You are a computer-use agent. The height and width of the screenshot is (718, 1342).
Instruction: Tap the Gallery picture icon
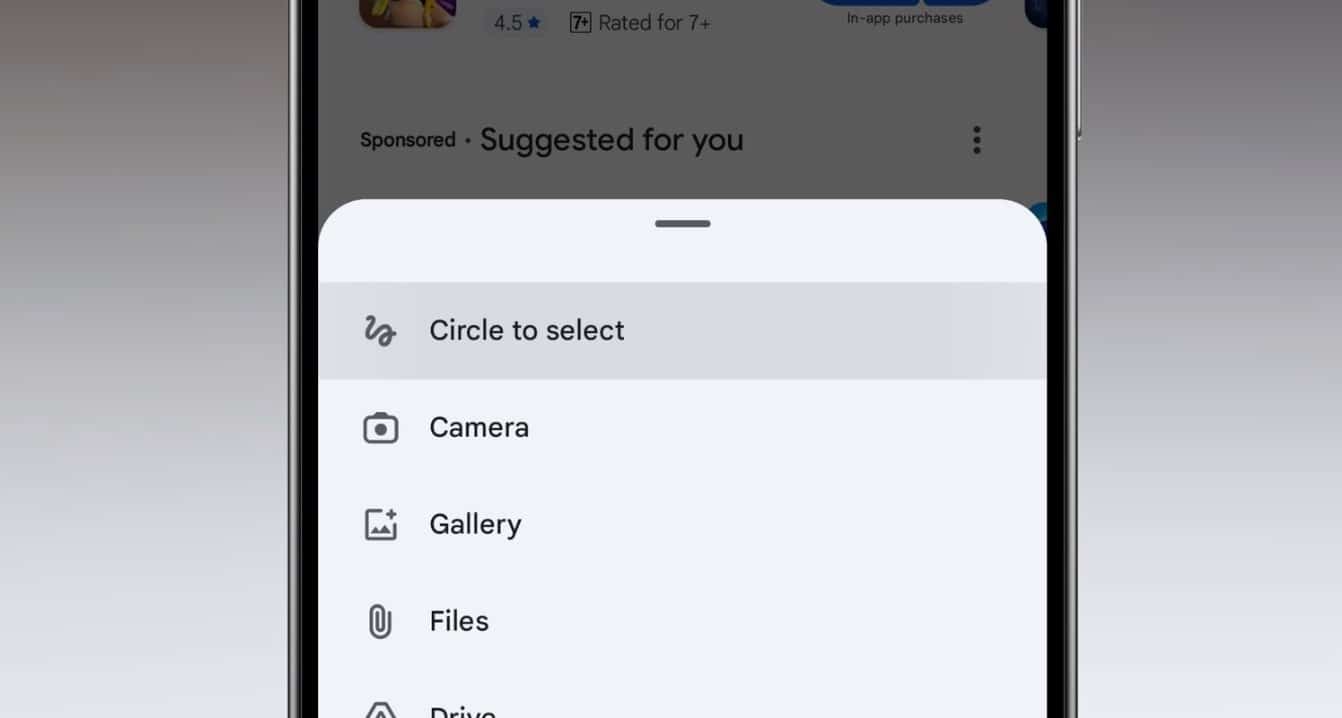coord(380,524)
